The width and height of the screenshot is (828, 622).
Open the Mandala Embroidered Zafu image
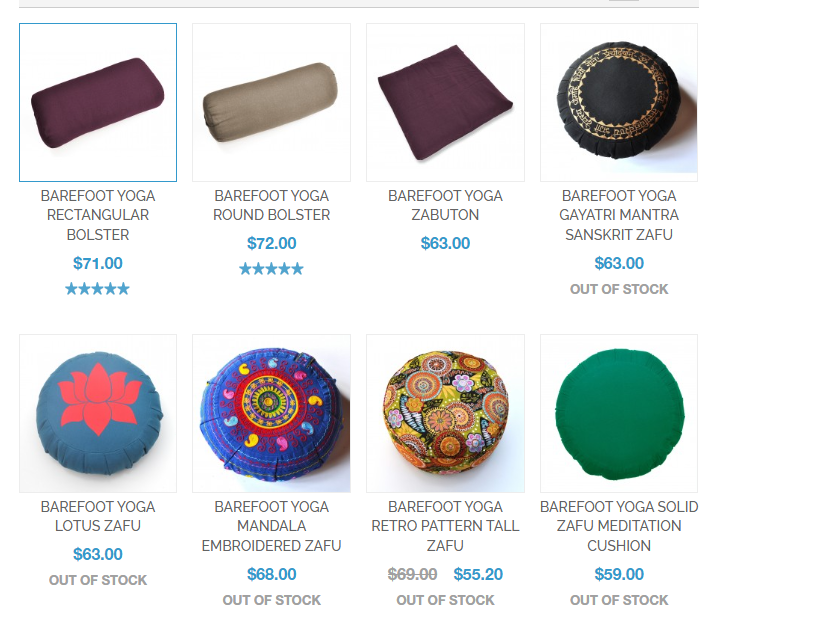(271, 413)
